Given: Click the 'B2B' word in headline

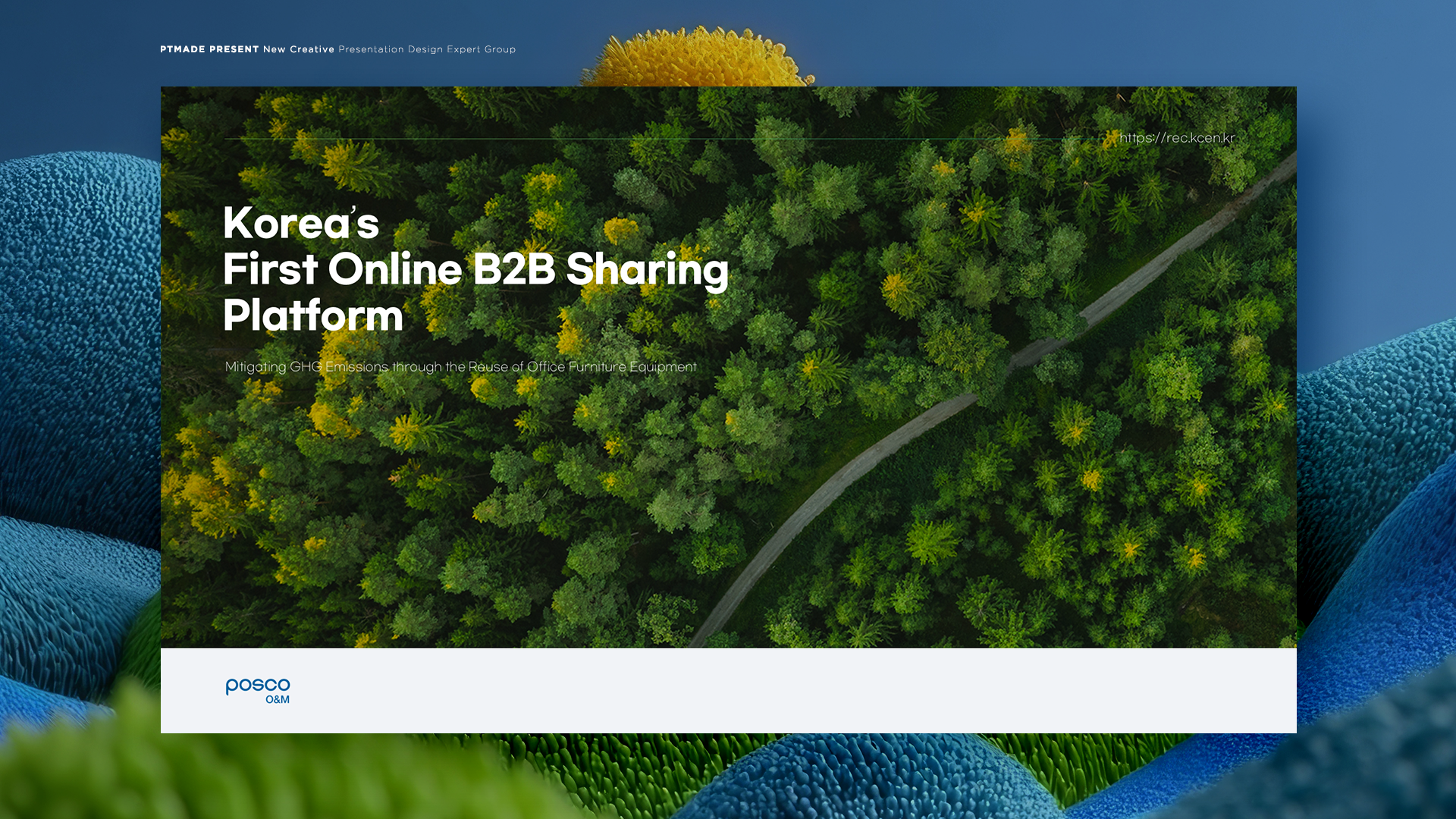Looking at the screenshot, I should pyautogui.click(x=513, y=269).
